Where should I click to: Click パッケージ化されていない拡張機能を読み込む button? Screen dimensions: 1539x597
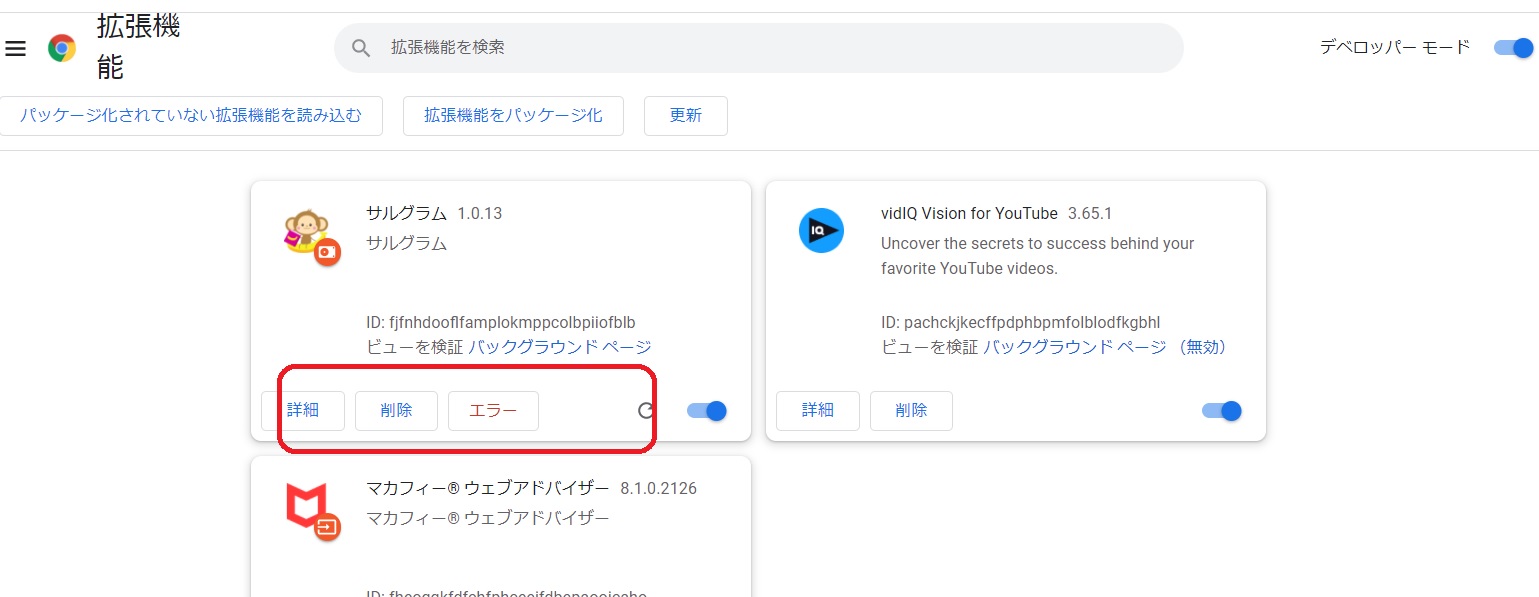point(191,116)
